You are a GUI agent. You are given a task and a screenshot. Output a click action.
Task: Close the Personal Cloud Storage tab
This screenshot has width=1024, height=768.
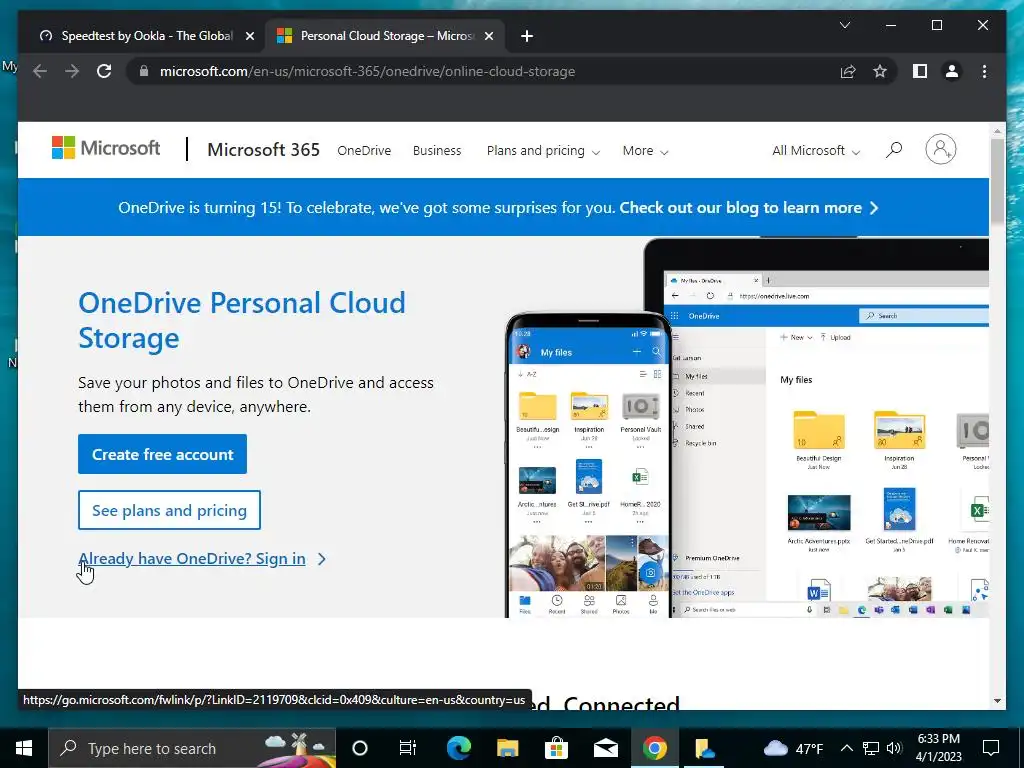488,36
